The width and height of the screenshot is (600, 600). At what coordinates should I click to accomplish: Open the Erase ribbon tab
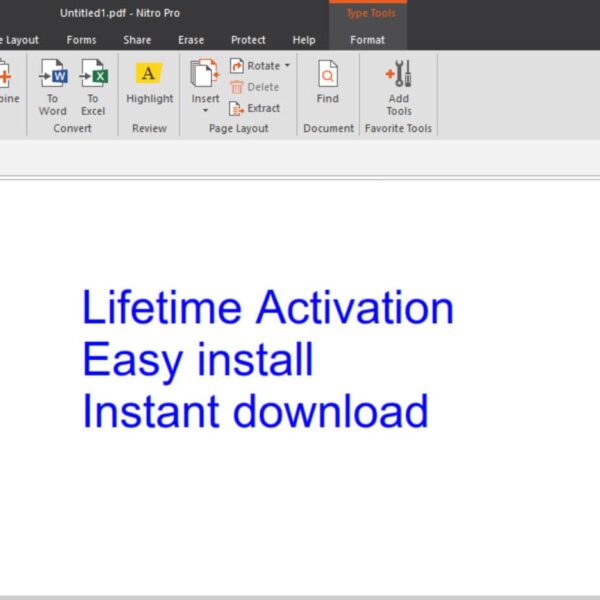point(191,40)
